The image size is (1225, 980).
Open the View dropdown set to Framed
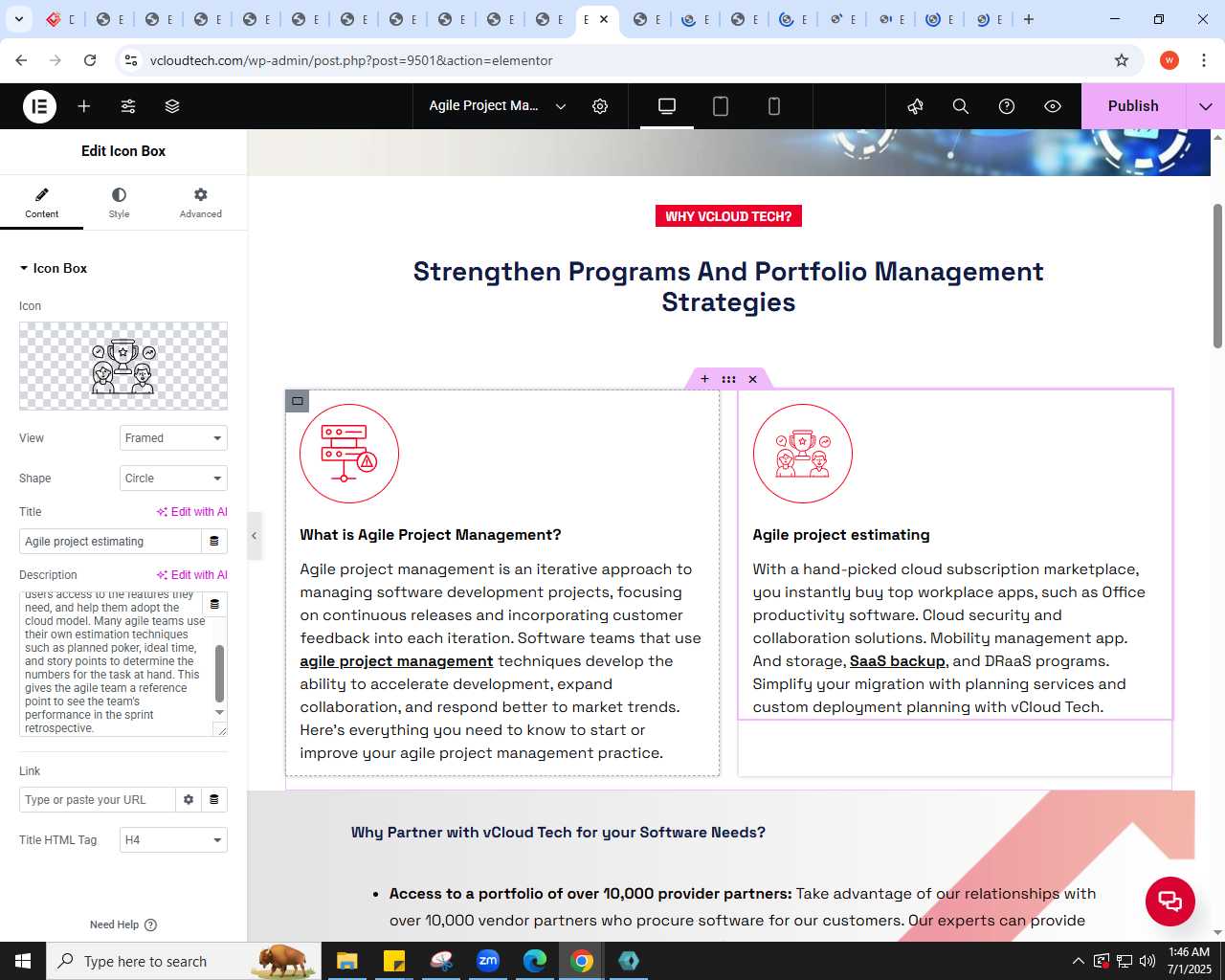pos(173,438)
